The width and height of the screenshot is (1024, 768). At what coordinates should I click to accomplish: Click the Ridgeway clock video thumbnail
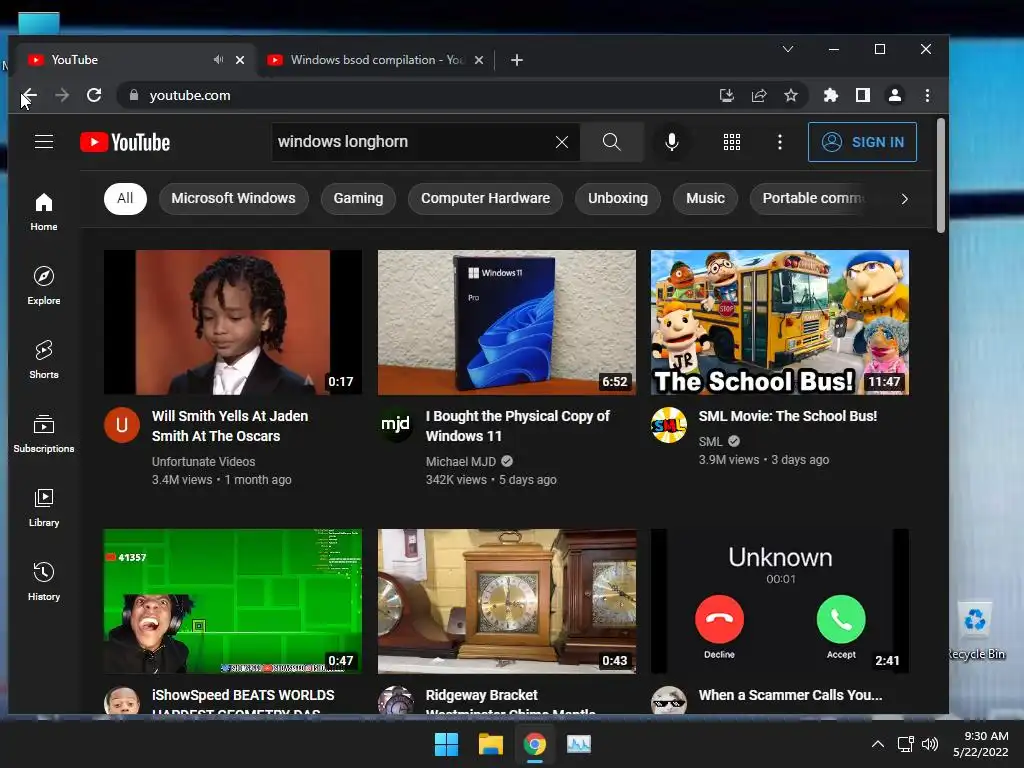507,601
